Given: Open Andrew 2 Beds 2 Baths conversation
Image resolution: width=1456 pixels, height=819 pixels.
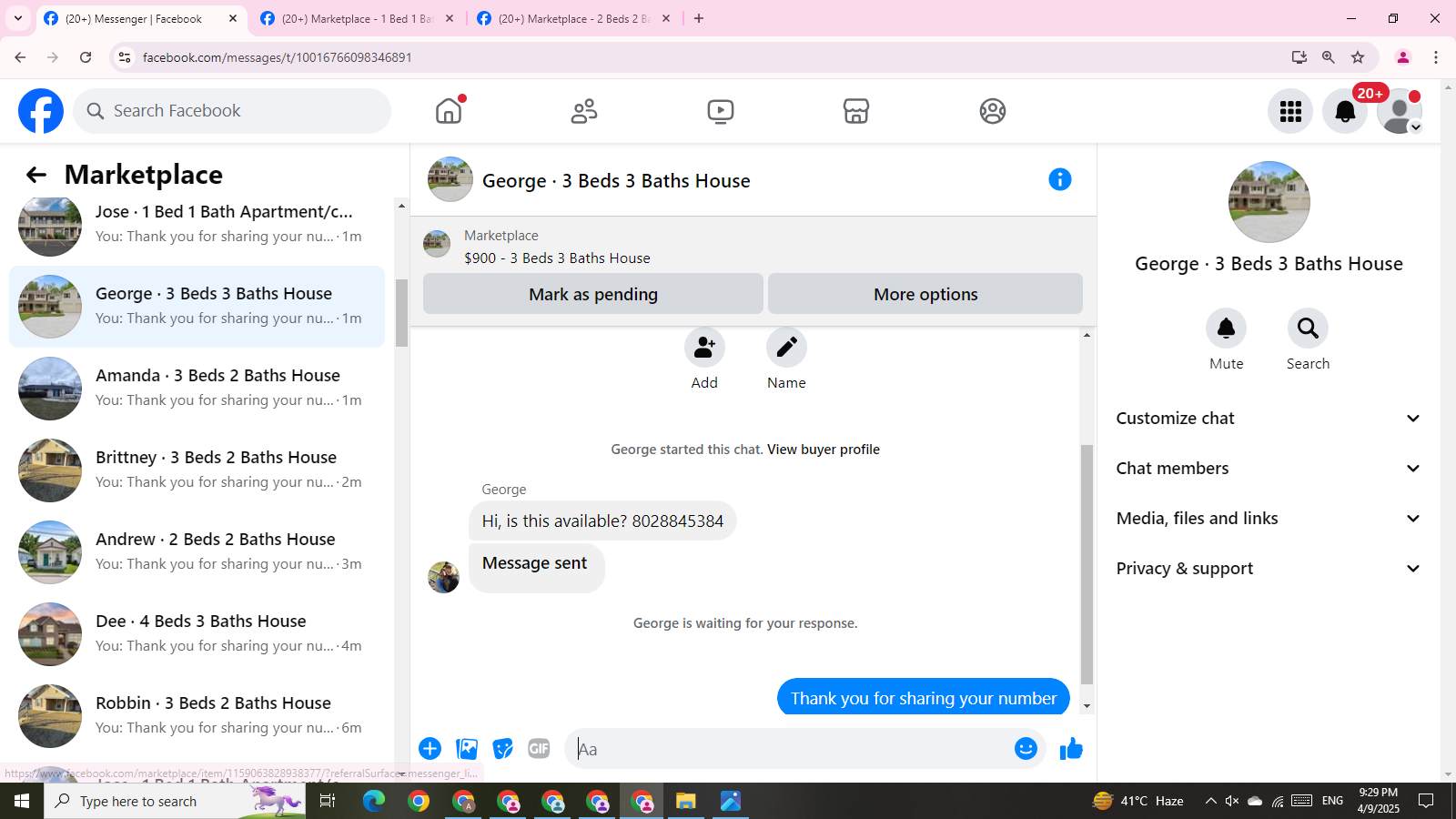Looking at the screenshot, I should click(x=197, y=552).
